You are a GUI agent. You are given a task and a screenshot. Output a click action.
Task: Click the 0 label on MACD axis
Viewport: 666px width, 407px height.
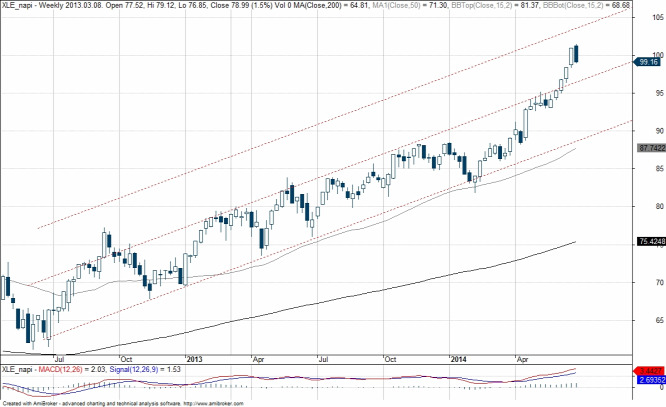coord(661,387)
